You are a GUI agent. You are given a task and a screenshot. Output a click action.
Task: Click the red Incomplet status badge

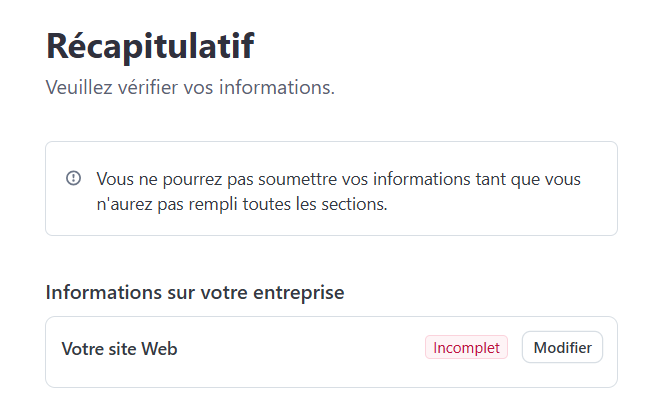(466, 348)
